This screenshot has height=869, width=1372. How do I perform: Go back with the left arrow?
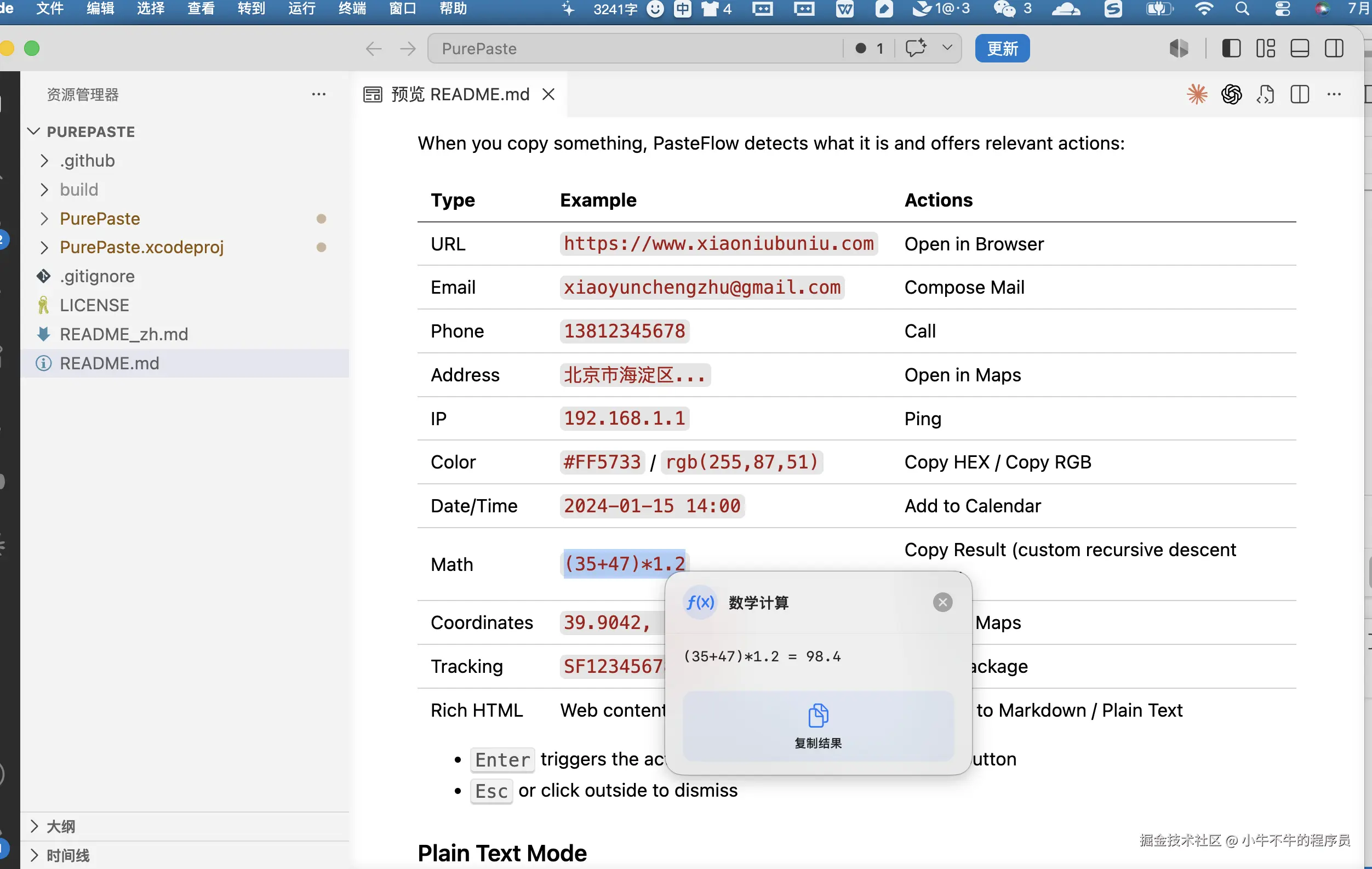(x=373, y=48)
